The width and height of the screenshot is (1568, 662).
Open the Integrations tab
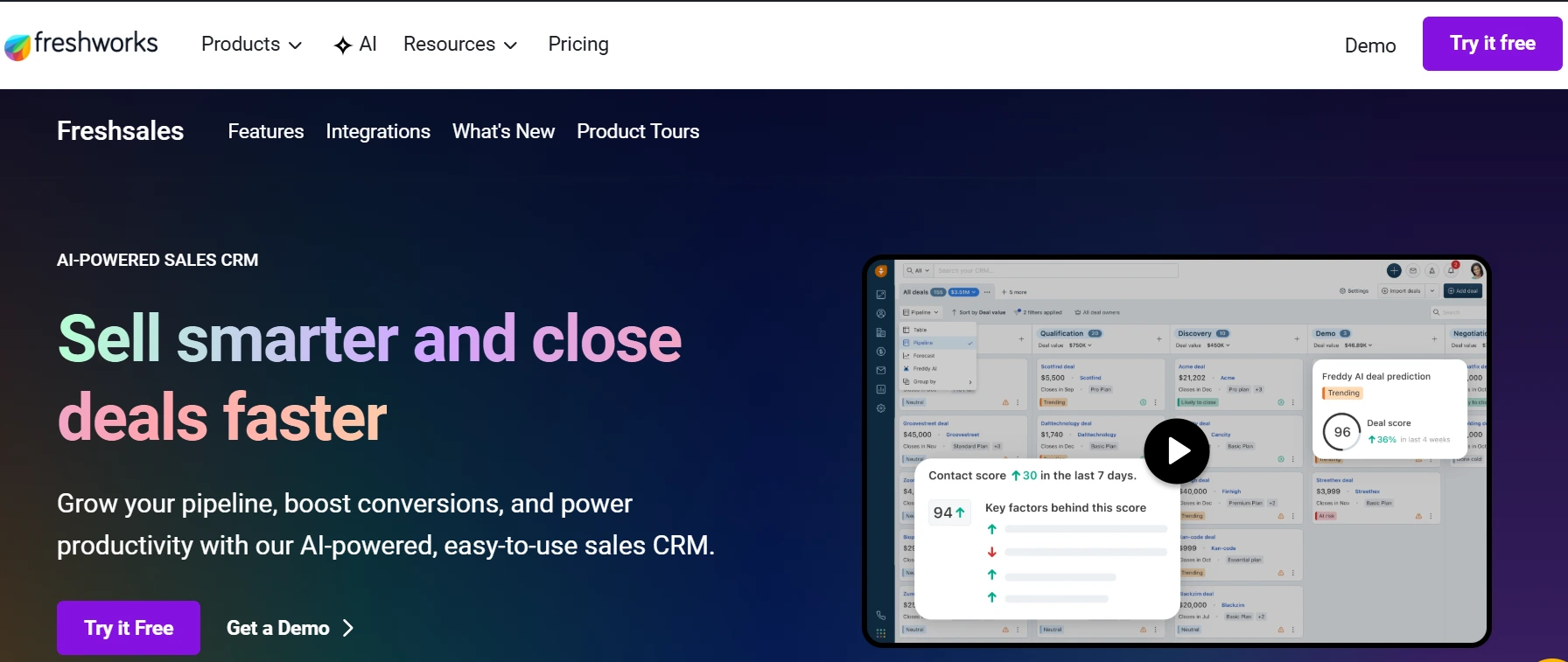[x=378, y=131]
